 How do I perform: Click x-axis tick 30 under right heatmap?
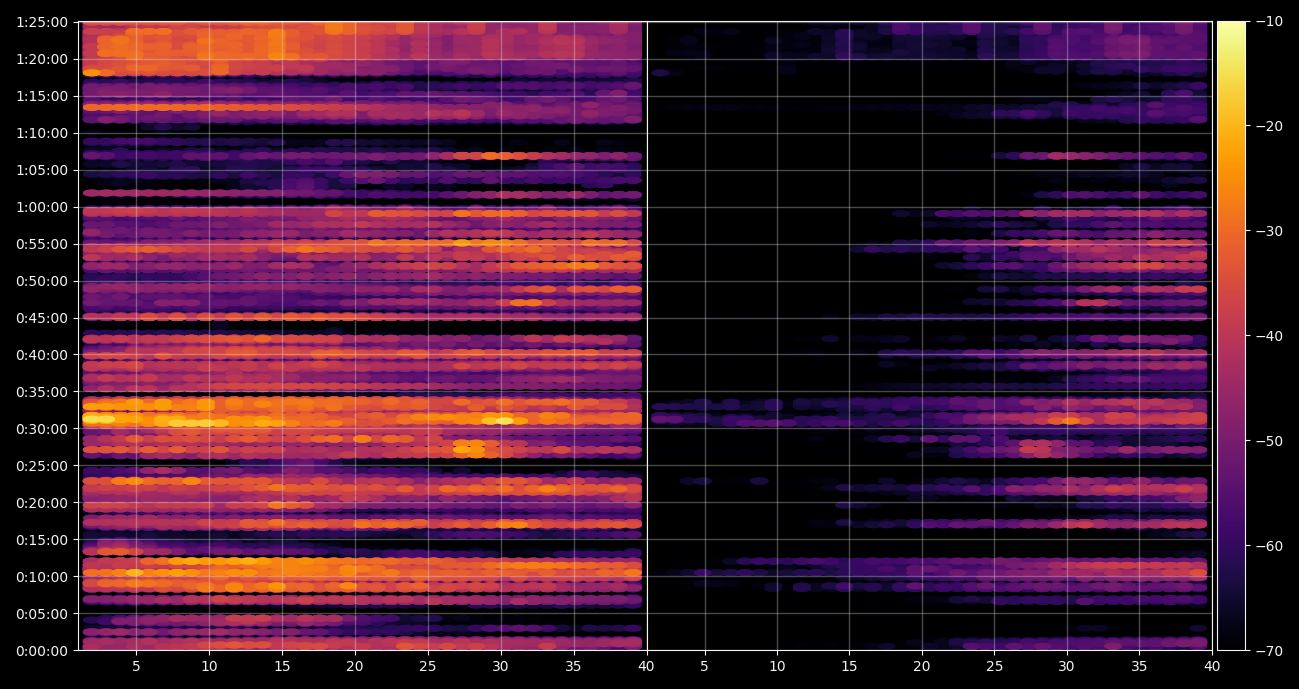click(x=1067, y=666)
